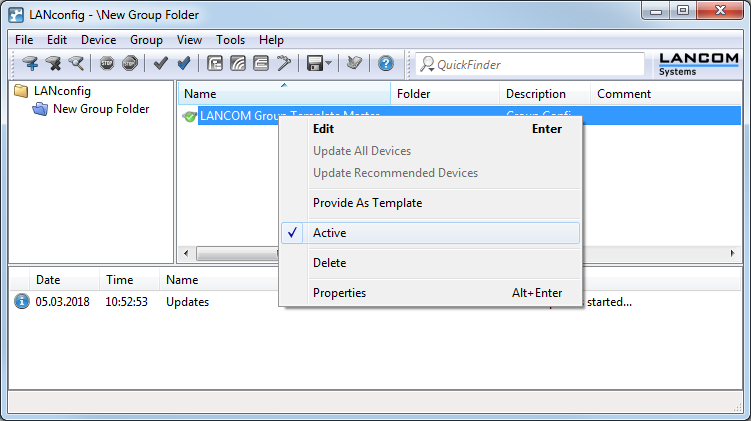Click the device list horizontal scrollbar left arrow
The image size is (751, 421).
tap(185, 254)
